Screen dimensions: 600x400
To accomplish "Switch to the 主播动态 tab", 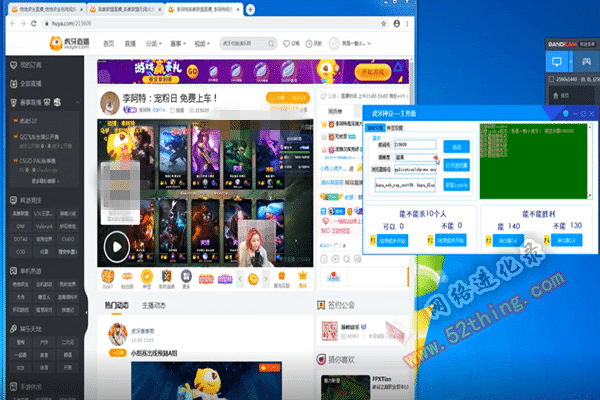I will click(x=155, y=304).
